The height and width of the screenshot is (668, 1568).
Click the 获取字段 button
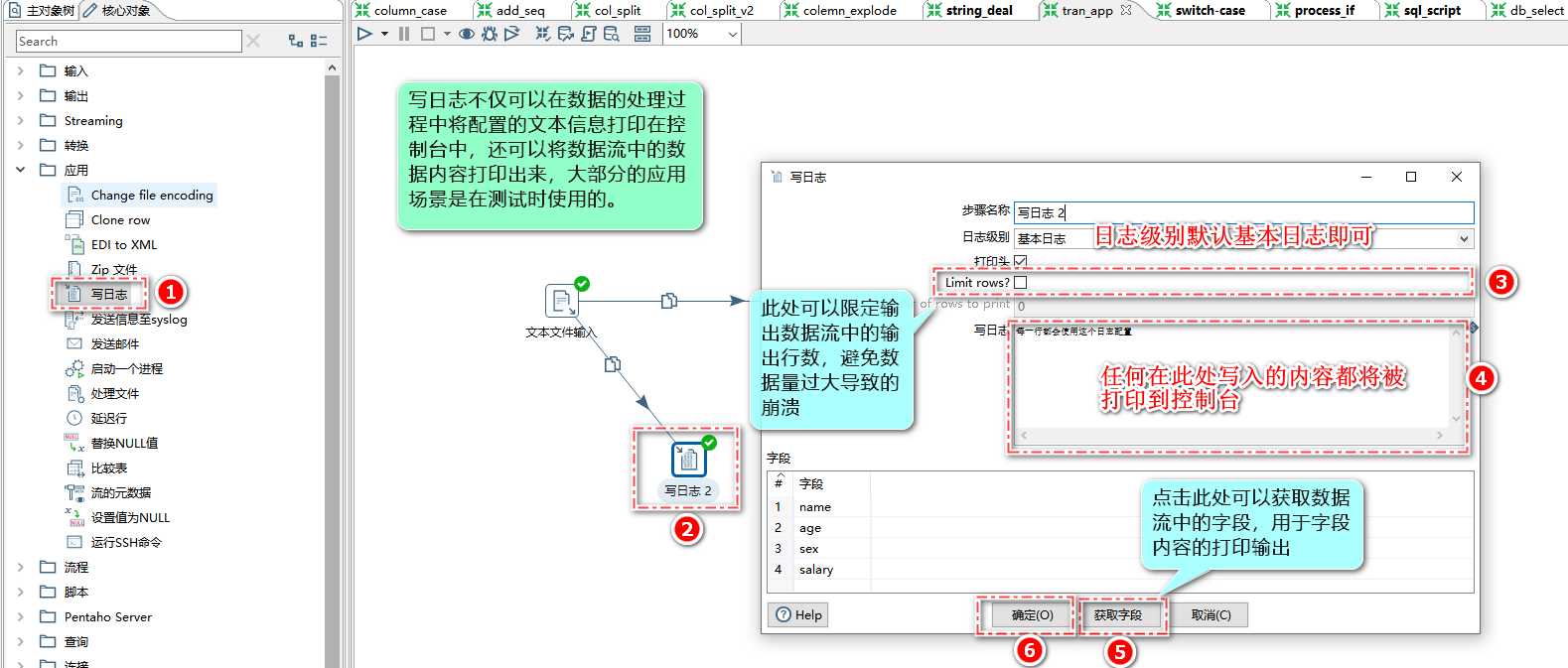1118,615
